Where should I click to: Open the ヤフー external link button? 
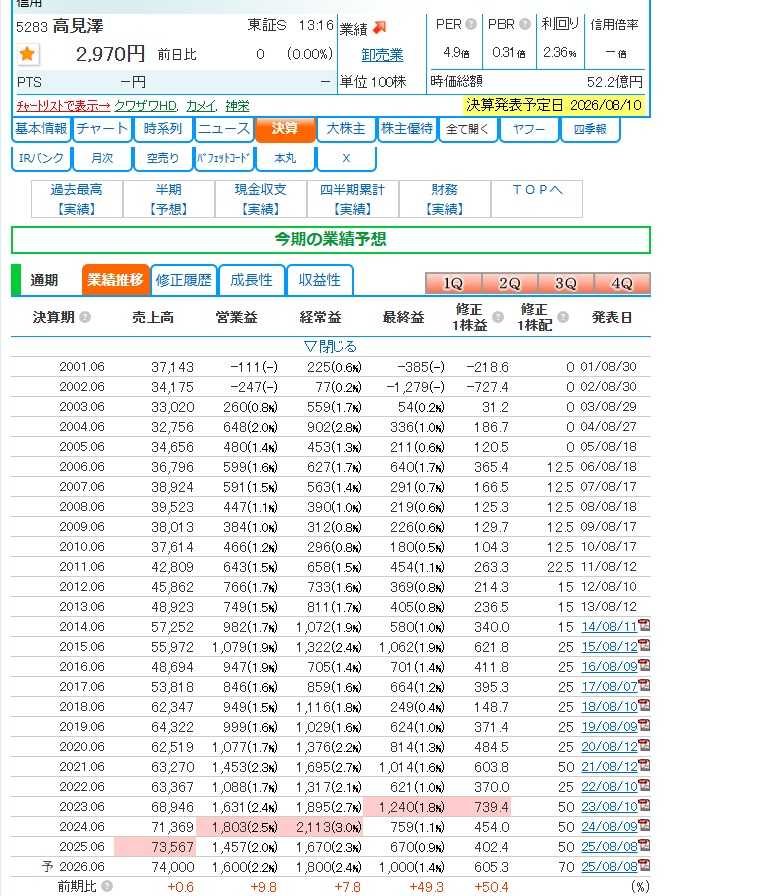529,129
